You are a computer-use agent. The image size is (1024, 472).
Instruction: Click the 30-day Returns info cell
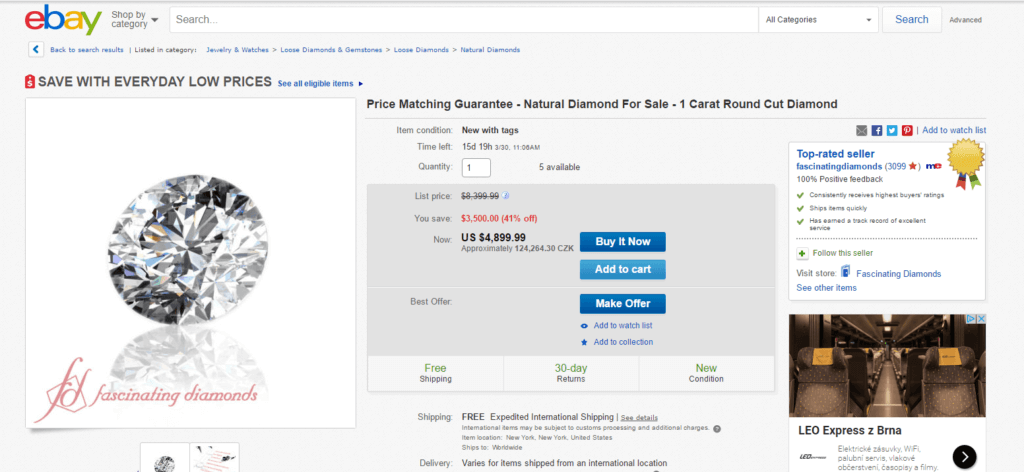tap(571, 373)
